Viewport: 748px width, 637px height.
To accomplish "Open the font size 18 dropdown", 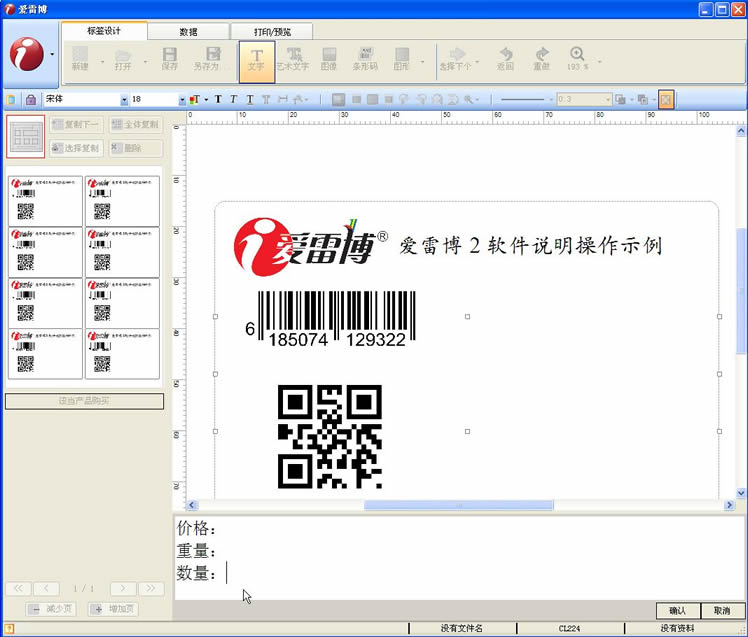I will click(182, 100).
